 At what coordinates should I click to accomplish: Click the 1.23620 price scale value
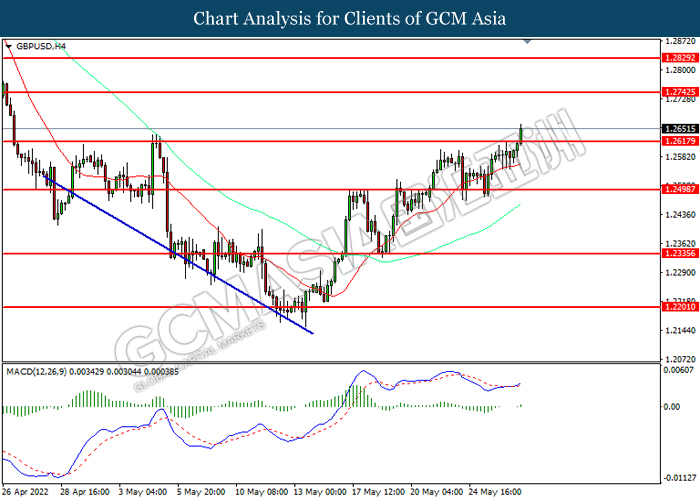point(680,244)
